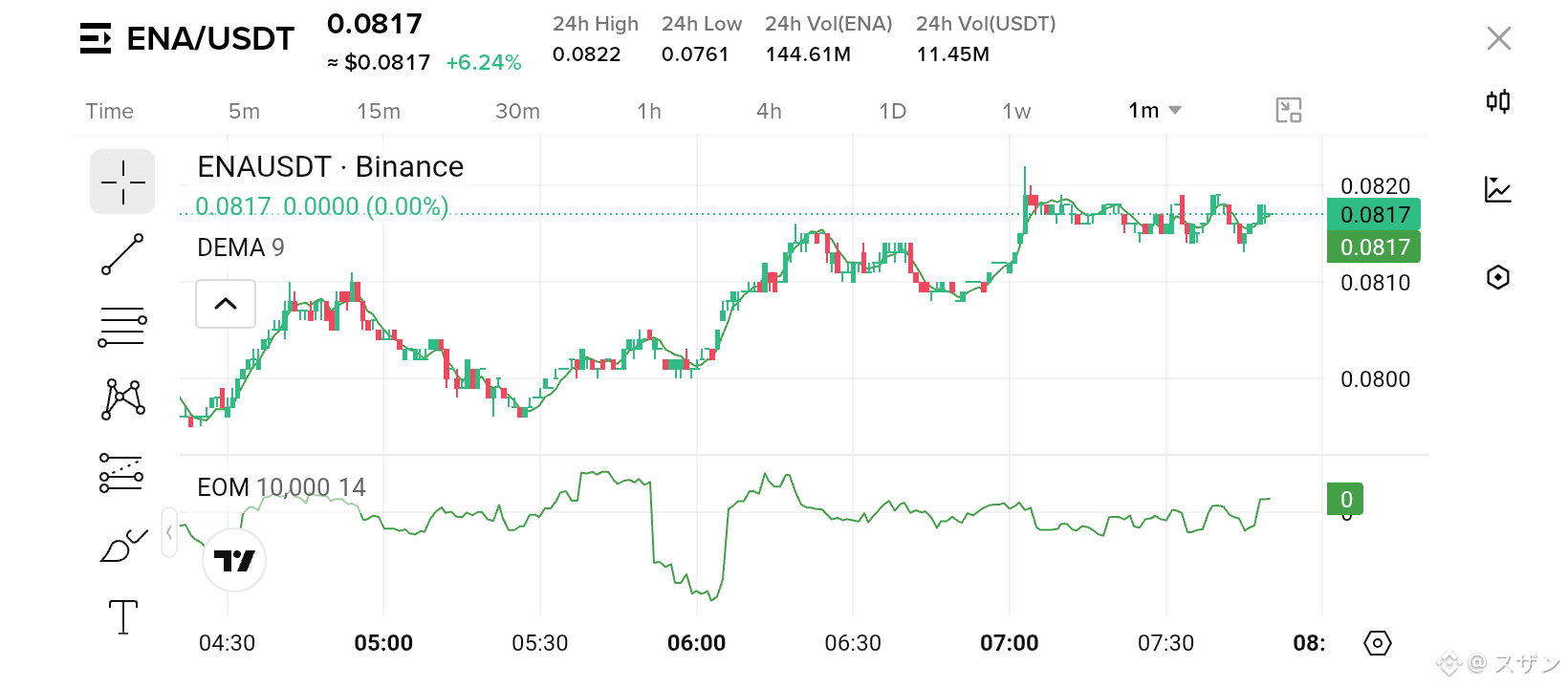Select the crosshair cursor tool
The height and width of the screenshot is (688, 1568).
(x=122, y=182)
